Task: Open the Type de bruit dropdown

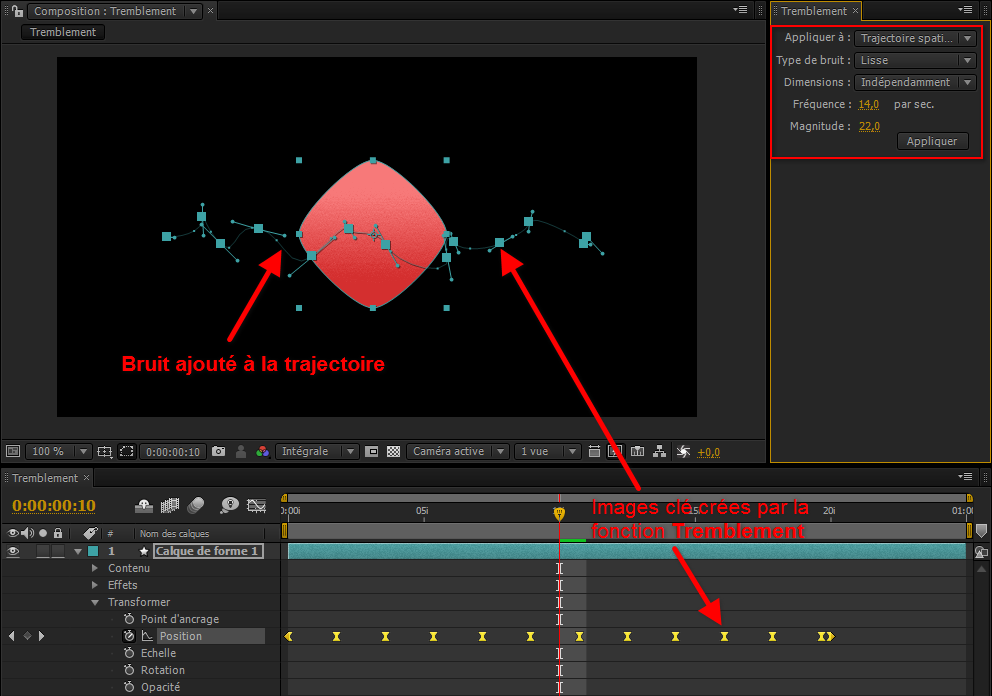Action: click(915, 60)
